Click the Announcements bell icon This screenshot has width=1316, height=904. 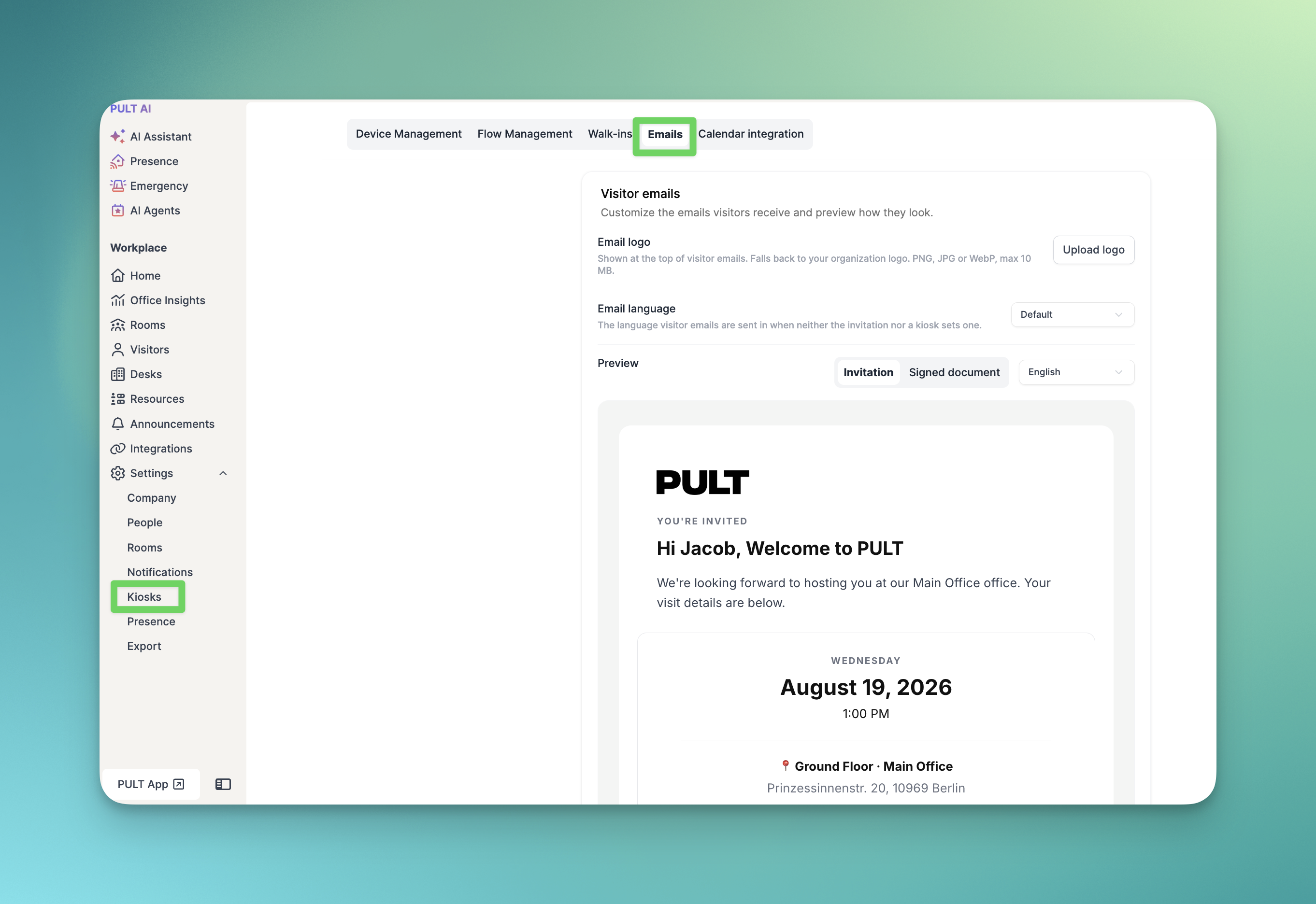(x=118, y=424)
